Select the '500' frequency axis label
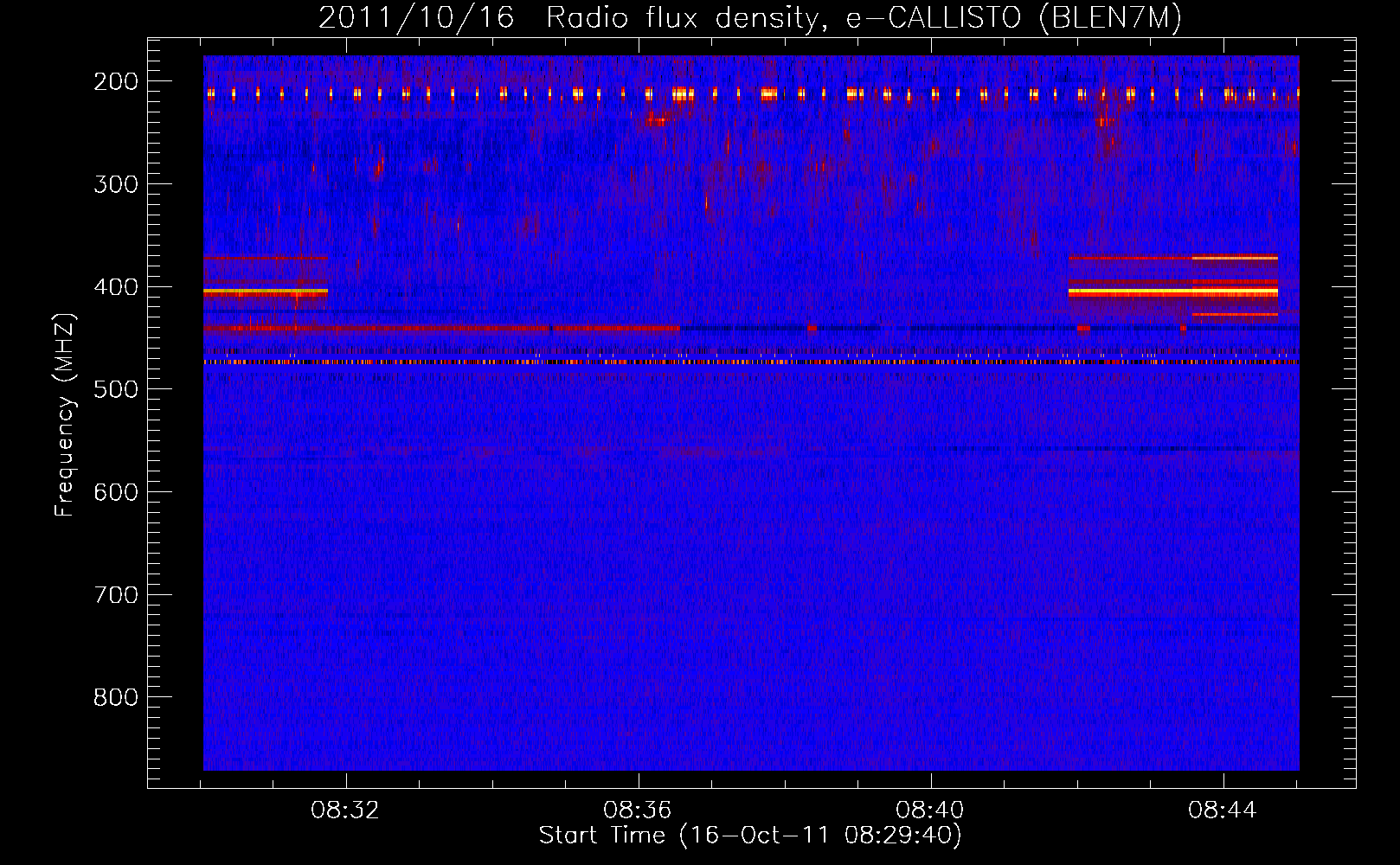The width and height of the screenshot is (1400, 865). point(116,389)
